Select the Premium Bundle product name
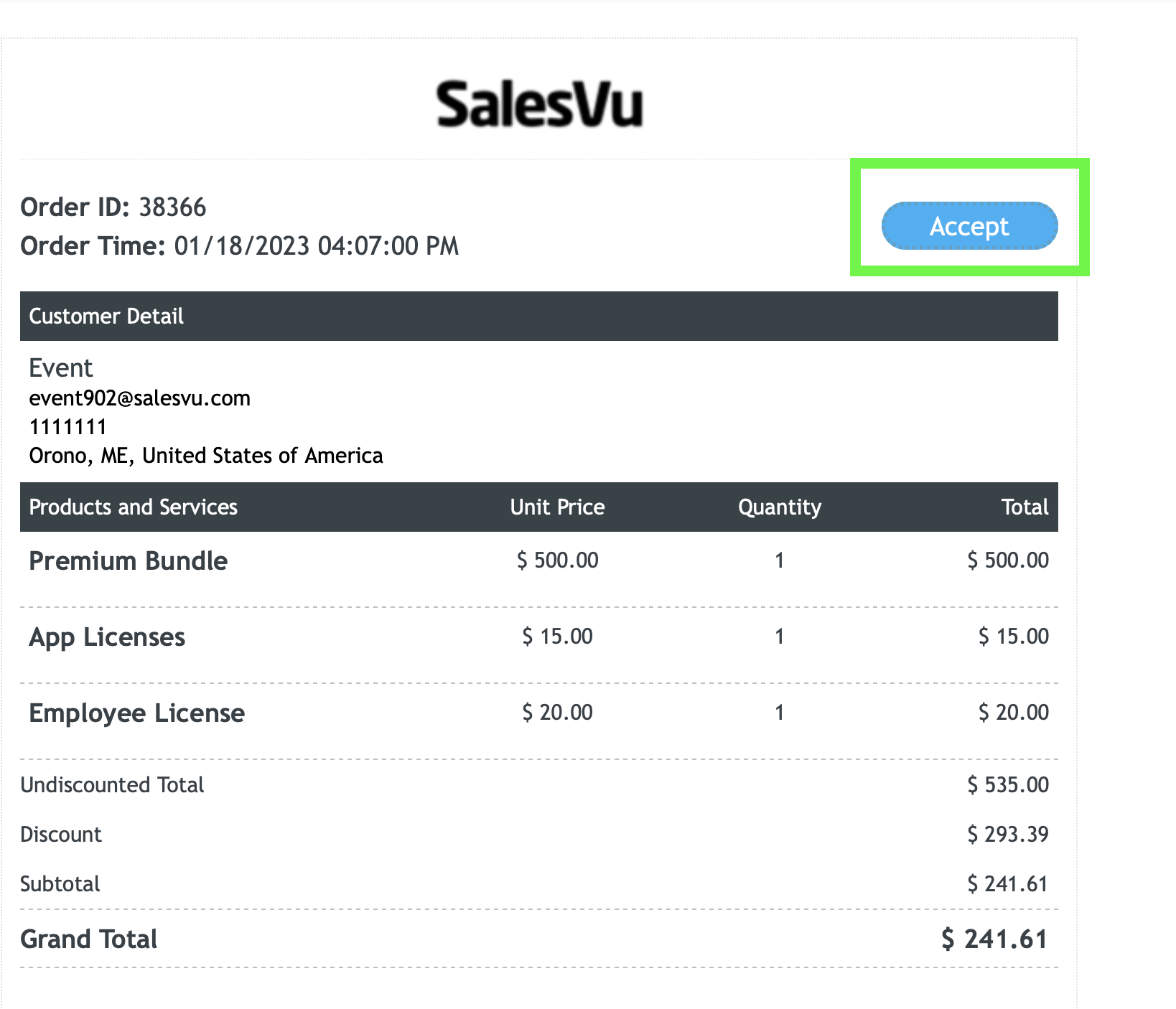Screen dimensions: 1176x1009 [x=129, y=561]
